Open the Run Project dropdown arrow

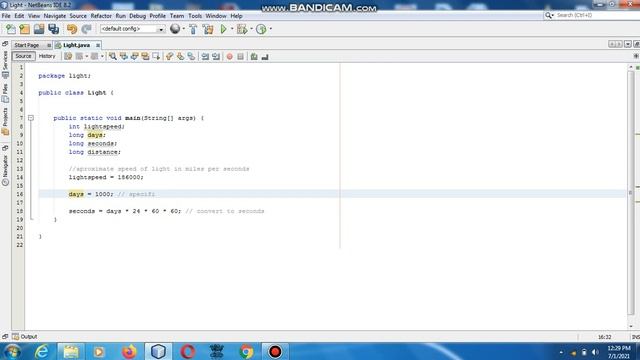coord(232,29)
